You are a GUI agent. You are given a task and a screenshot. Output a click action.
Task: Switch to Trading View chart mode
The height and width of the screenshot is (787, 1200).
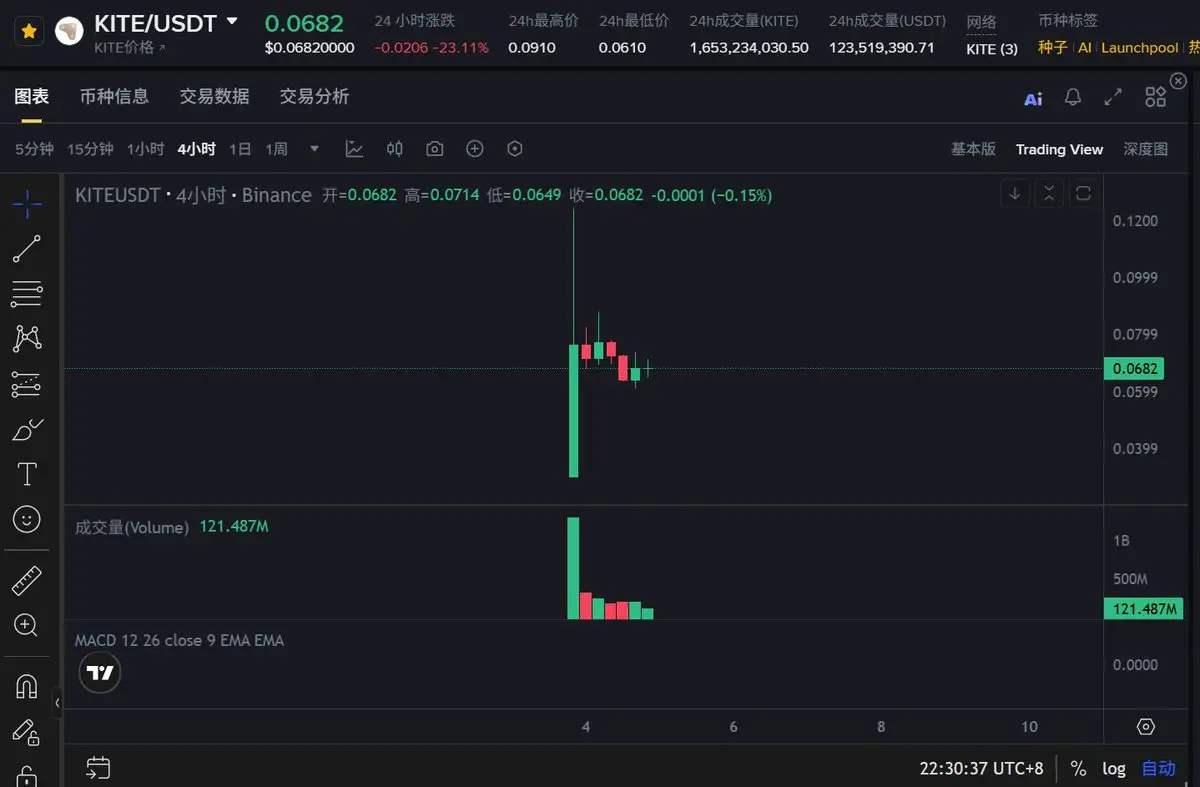coord(1059,149)
